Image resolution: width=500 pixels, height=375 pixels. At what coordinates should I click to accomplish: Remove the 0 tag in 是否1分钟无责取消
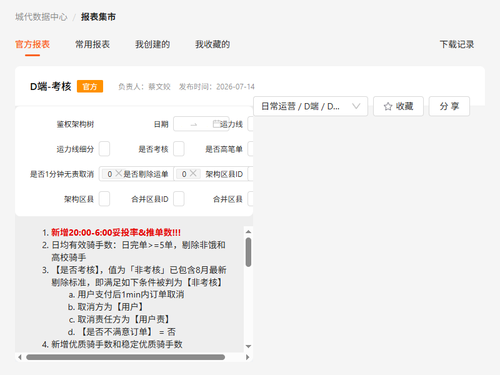coord(119,173)
